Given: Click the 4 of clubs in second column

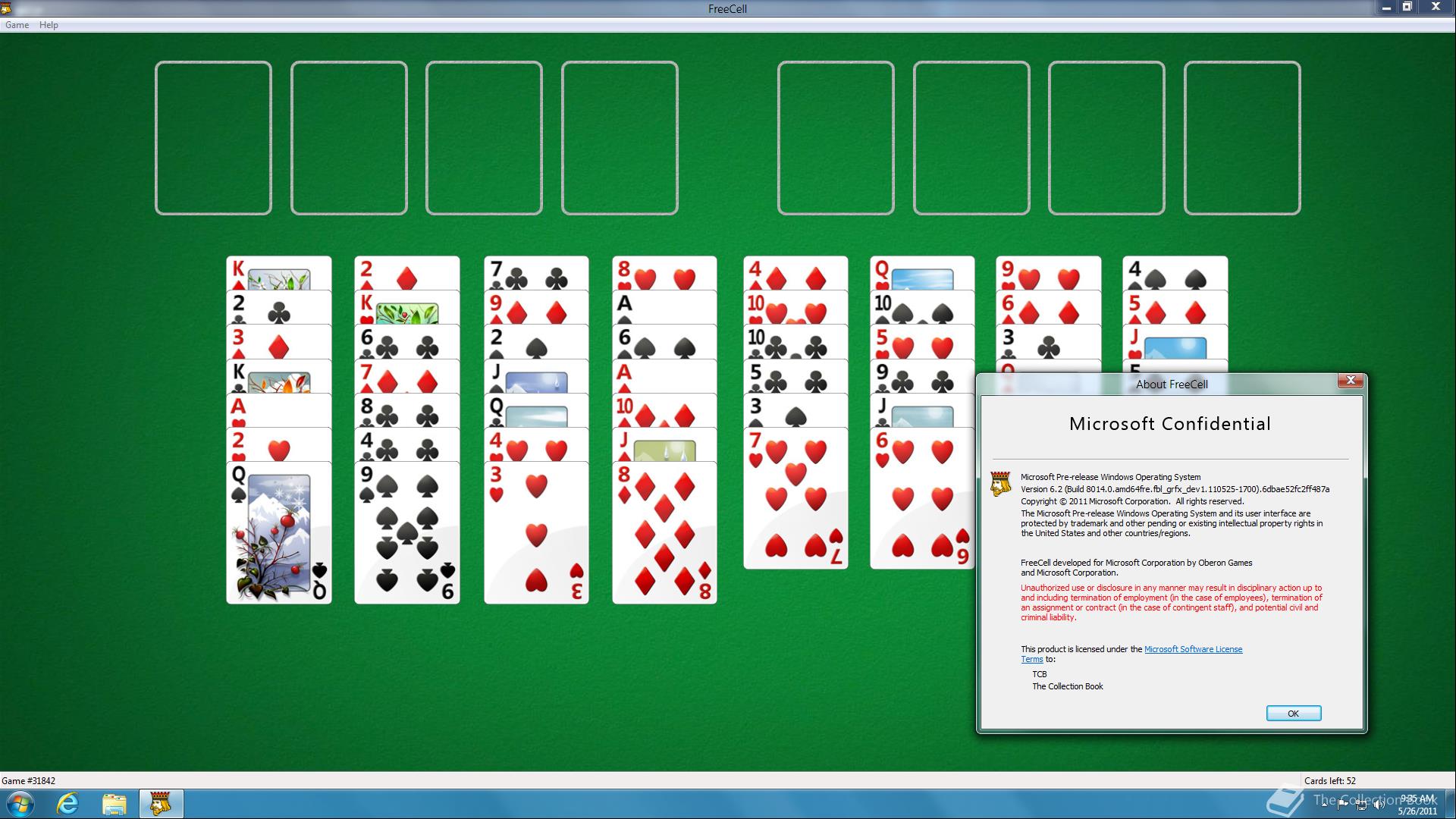Looking at the screenshot, I should click(x=407, y=445).
